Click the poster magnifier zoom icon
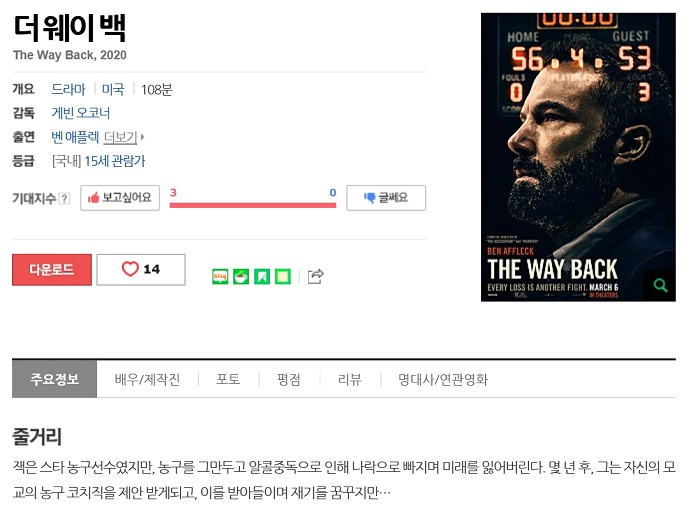The height and width of the screenshot is (526, 700). point(660,285)
